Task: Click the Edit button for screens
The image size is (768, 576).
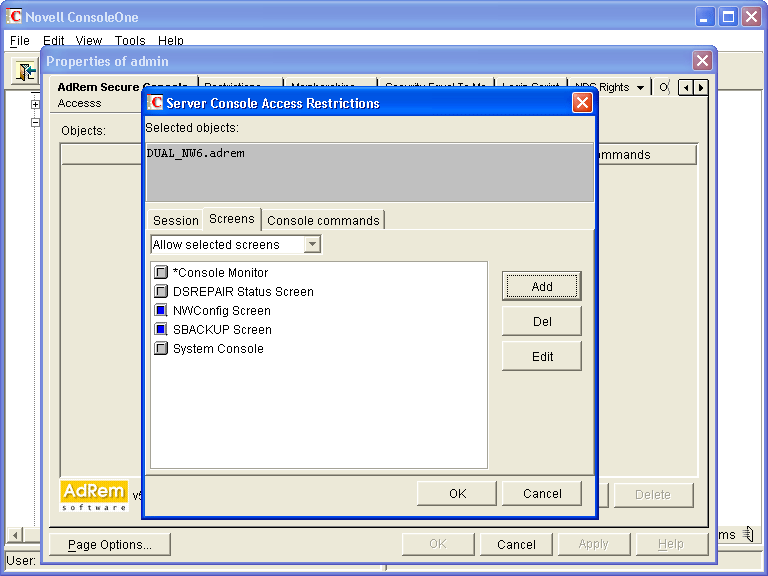Action: pos(542,357)
